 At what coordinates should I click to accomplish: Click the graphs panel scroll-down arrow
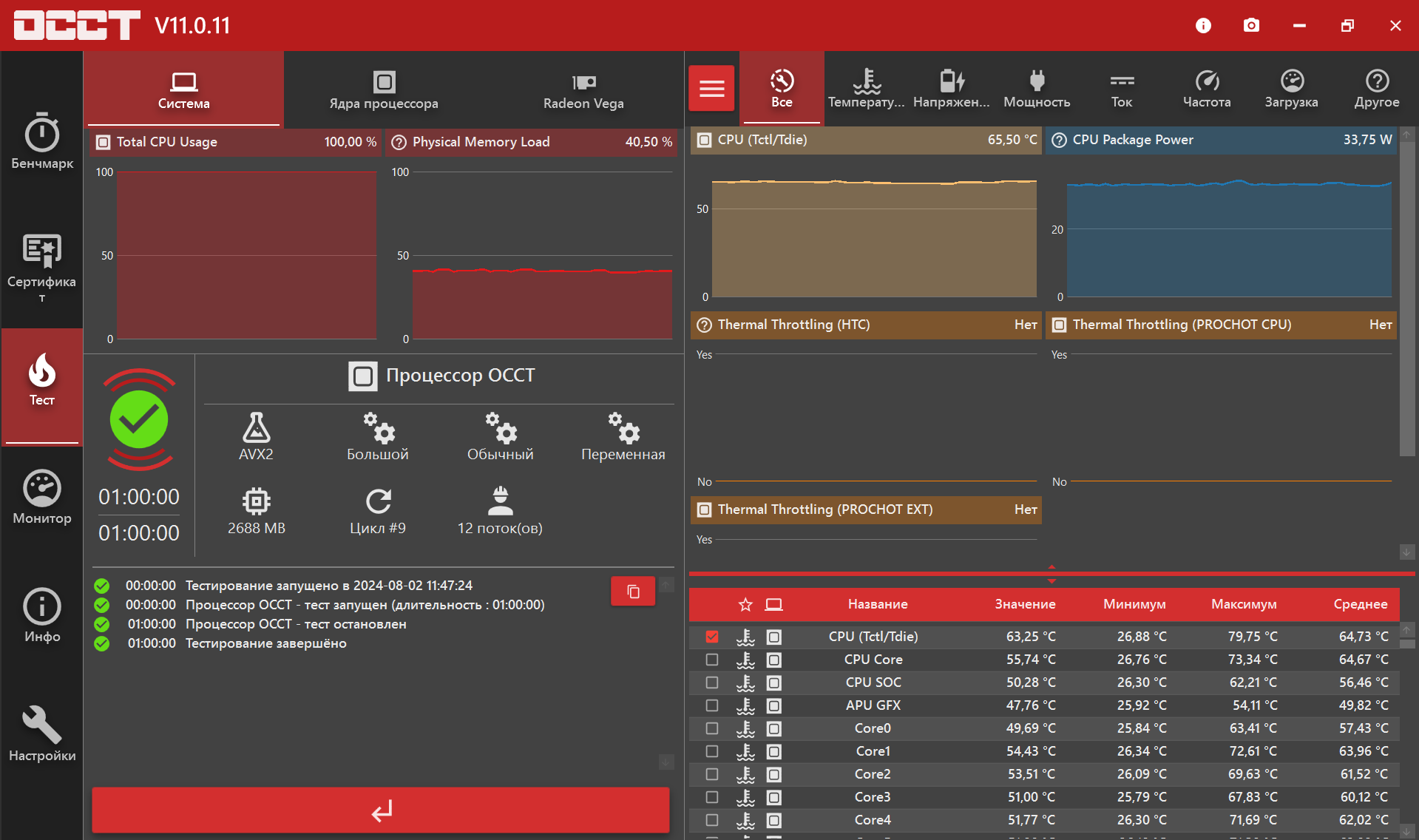click(x=1406, y=552)
